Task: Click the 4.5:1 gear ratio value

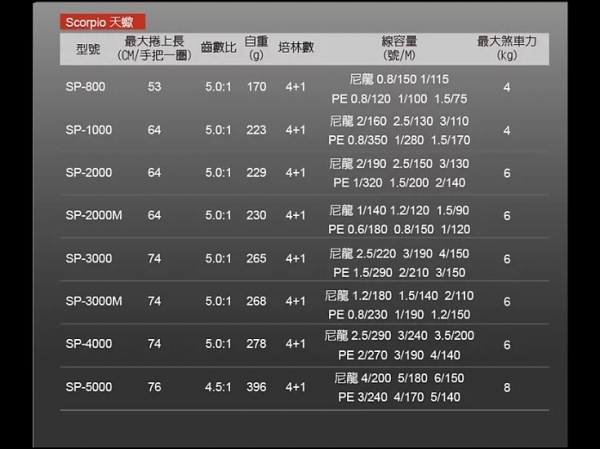Action: point(218,387)
